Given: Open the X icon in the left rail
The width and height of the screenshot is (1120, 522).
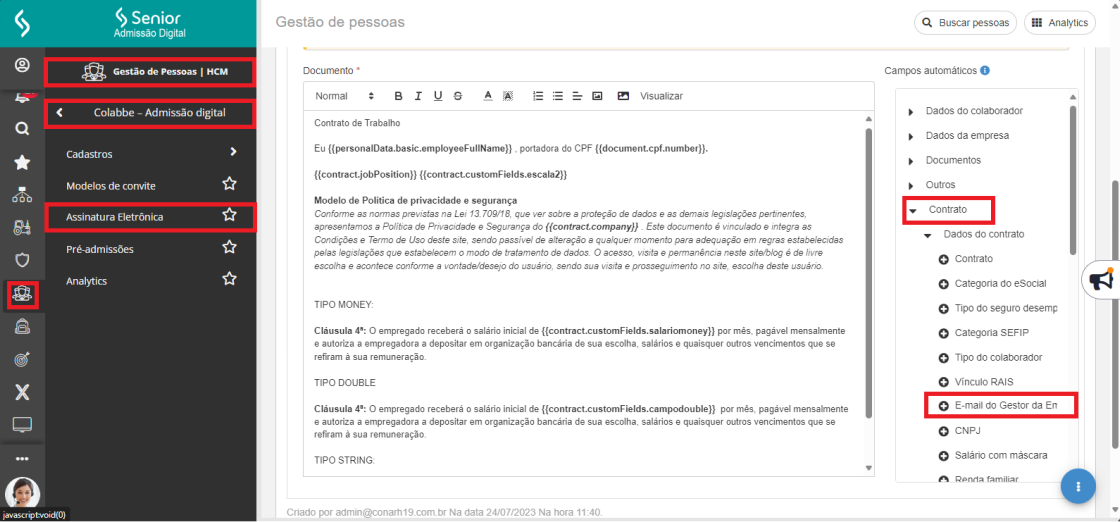Looking at the screenshot, I should coord(22,392).
